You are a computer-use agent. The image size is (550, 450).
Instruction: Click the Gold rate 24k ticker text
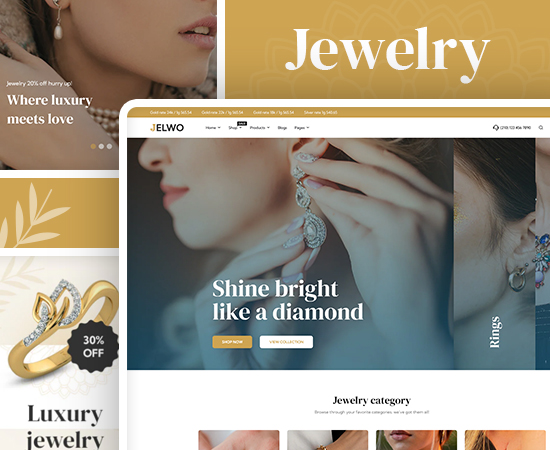(x=171, y=113)
